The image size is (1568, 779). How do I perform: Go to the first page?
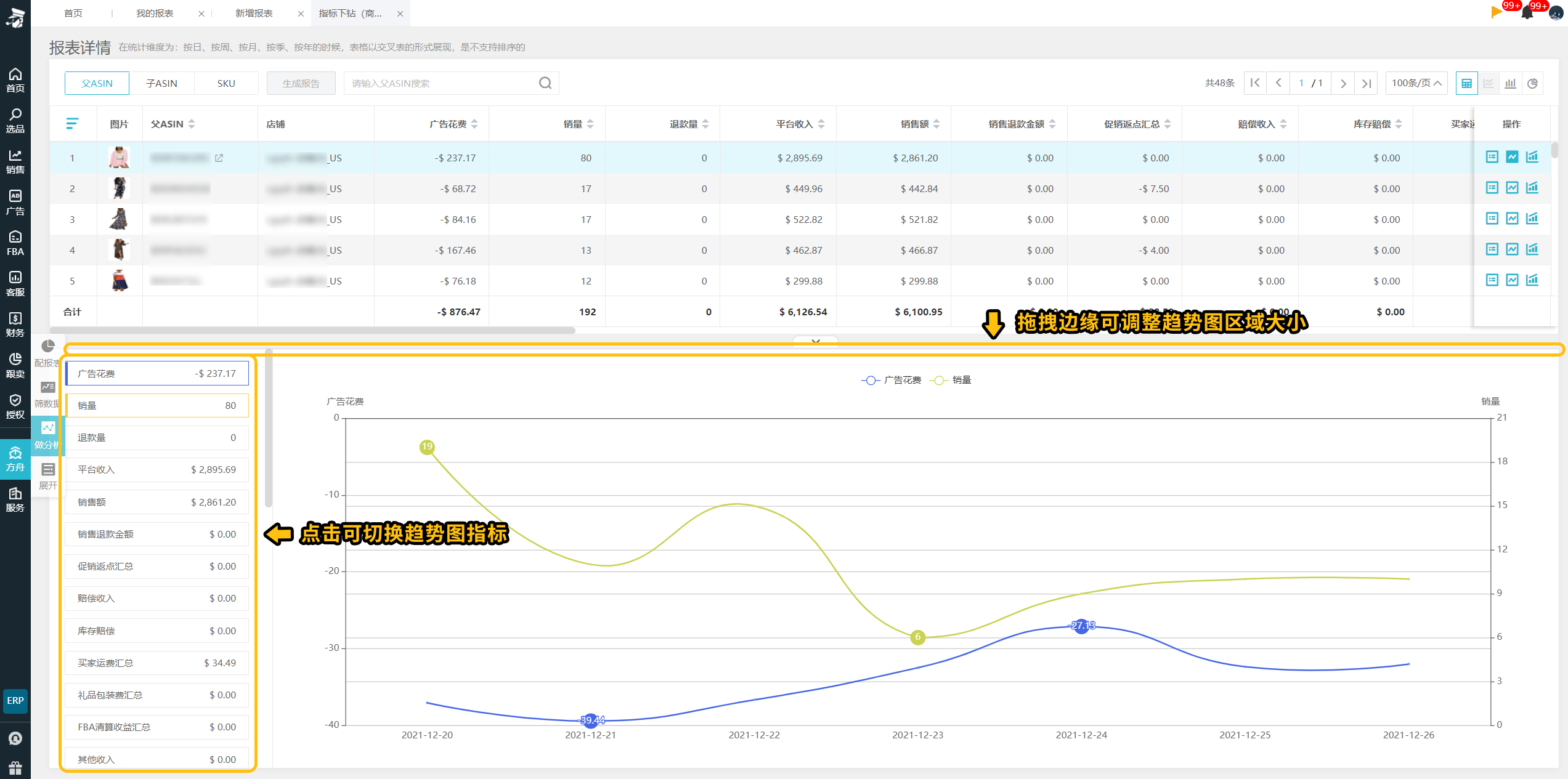tap(1255, 83)
